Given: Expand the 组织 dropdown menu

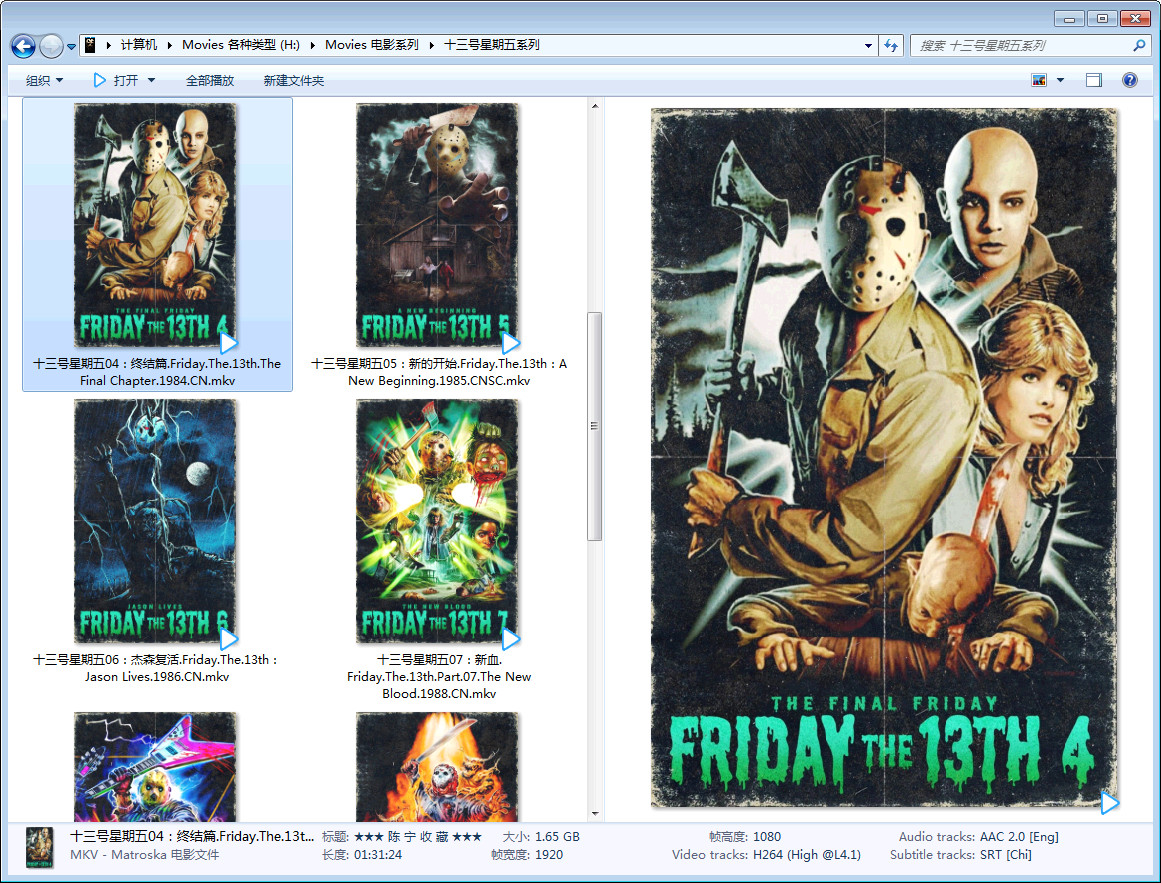Looking at the screenshot, I should coord(44,80).
